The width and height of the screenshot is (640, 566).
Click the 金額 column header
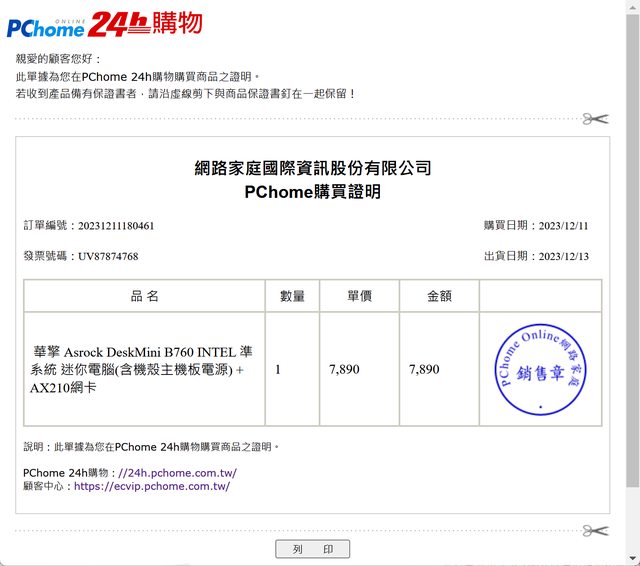click(x=439, y=296)
